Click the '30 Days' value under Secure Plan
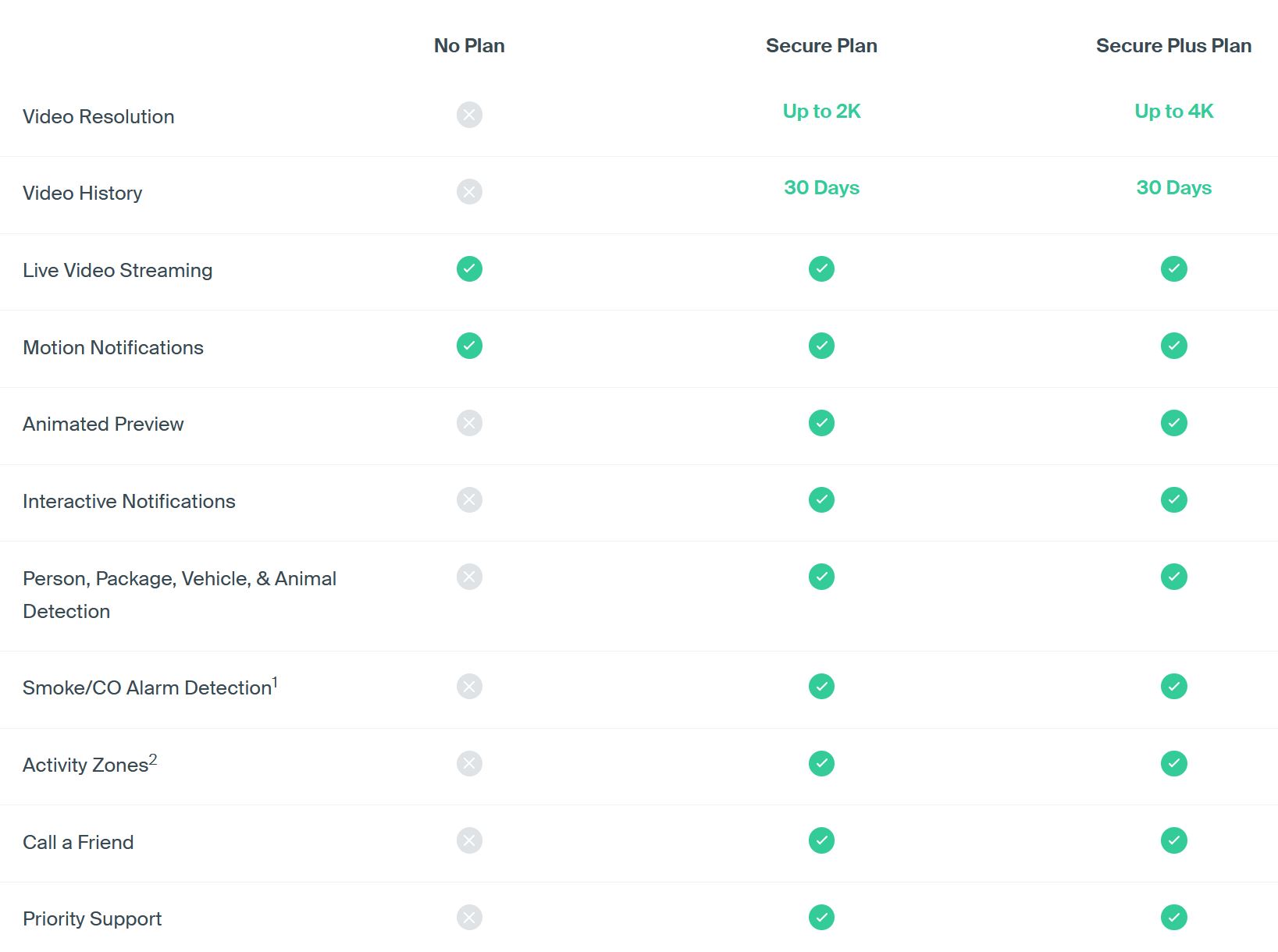 pyautogui.click(x=821, y=187)
